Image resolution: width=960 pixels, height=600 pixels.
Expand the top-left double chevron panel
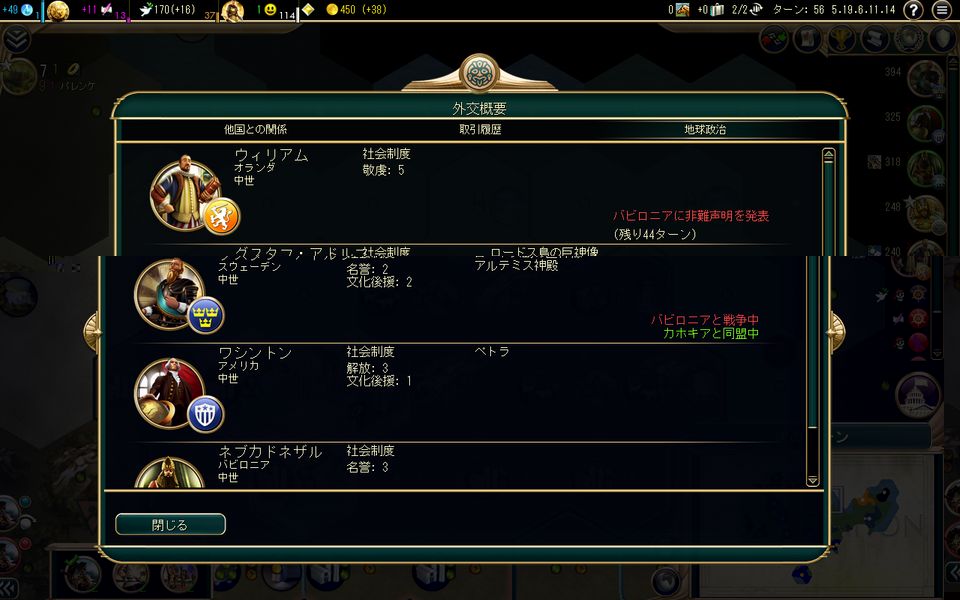(x=17, y=40)
